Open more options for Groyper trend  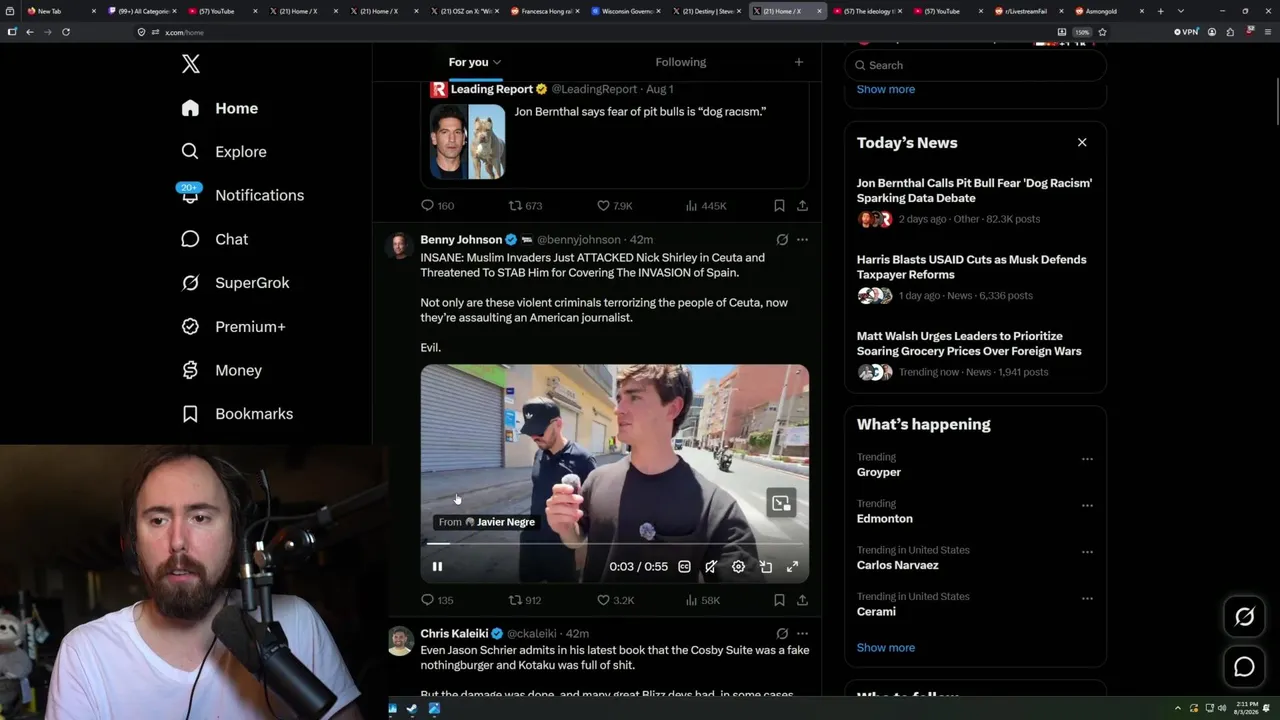(x=1087, y=459)
